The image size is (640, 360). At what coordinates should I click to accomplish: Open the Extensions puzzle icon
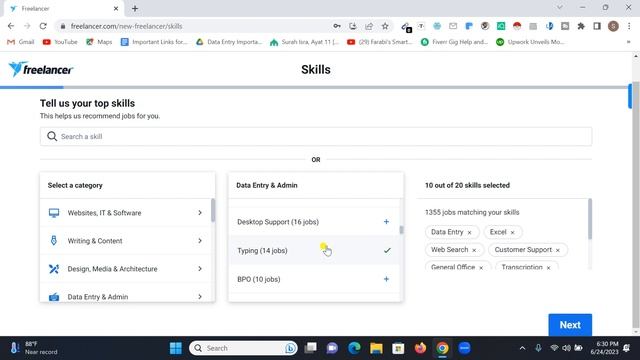(581, 26)
